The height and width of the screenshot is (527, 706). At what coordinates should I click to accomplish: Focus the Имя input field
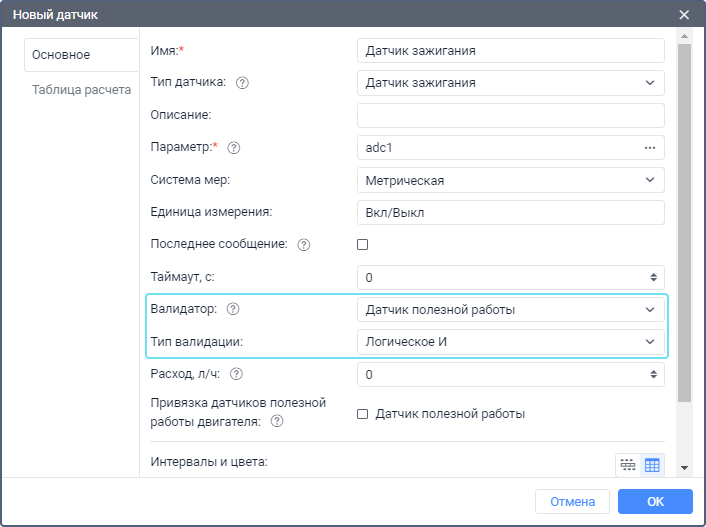tap(511, 50)
